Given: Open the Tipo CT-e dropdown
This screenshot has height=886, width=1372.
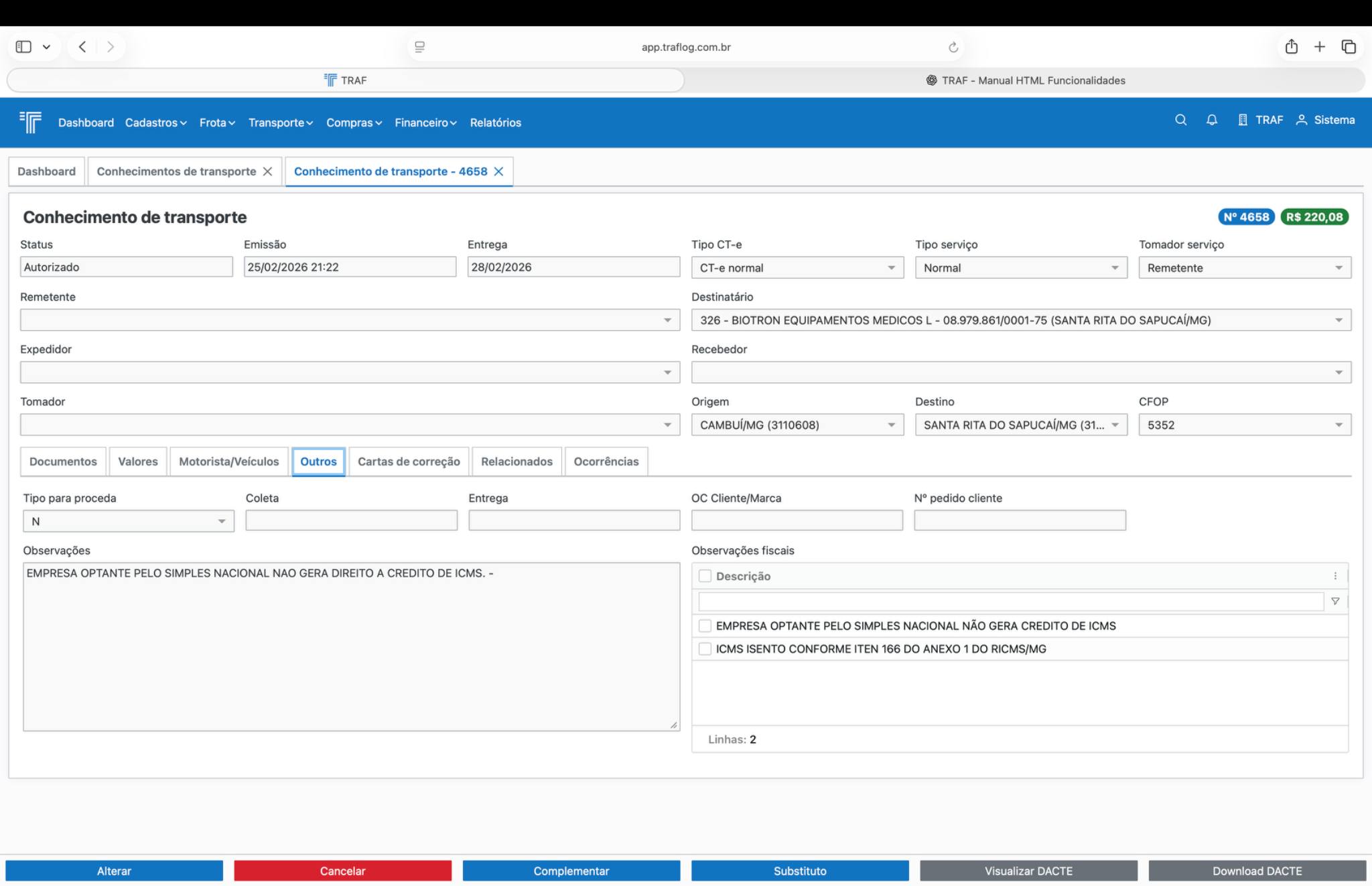Looking at the screenshot, I should [x=797, y=268].
